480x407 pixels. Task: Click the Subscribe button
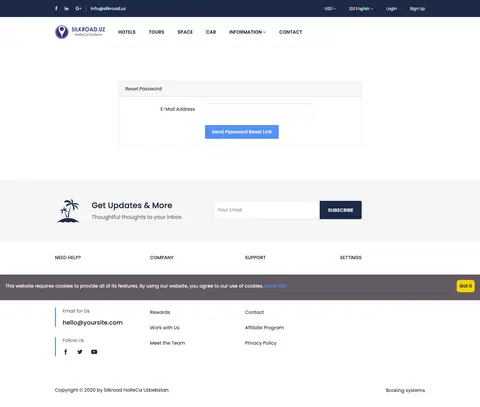340,210
